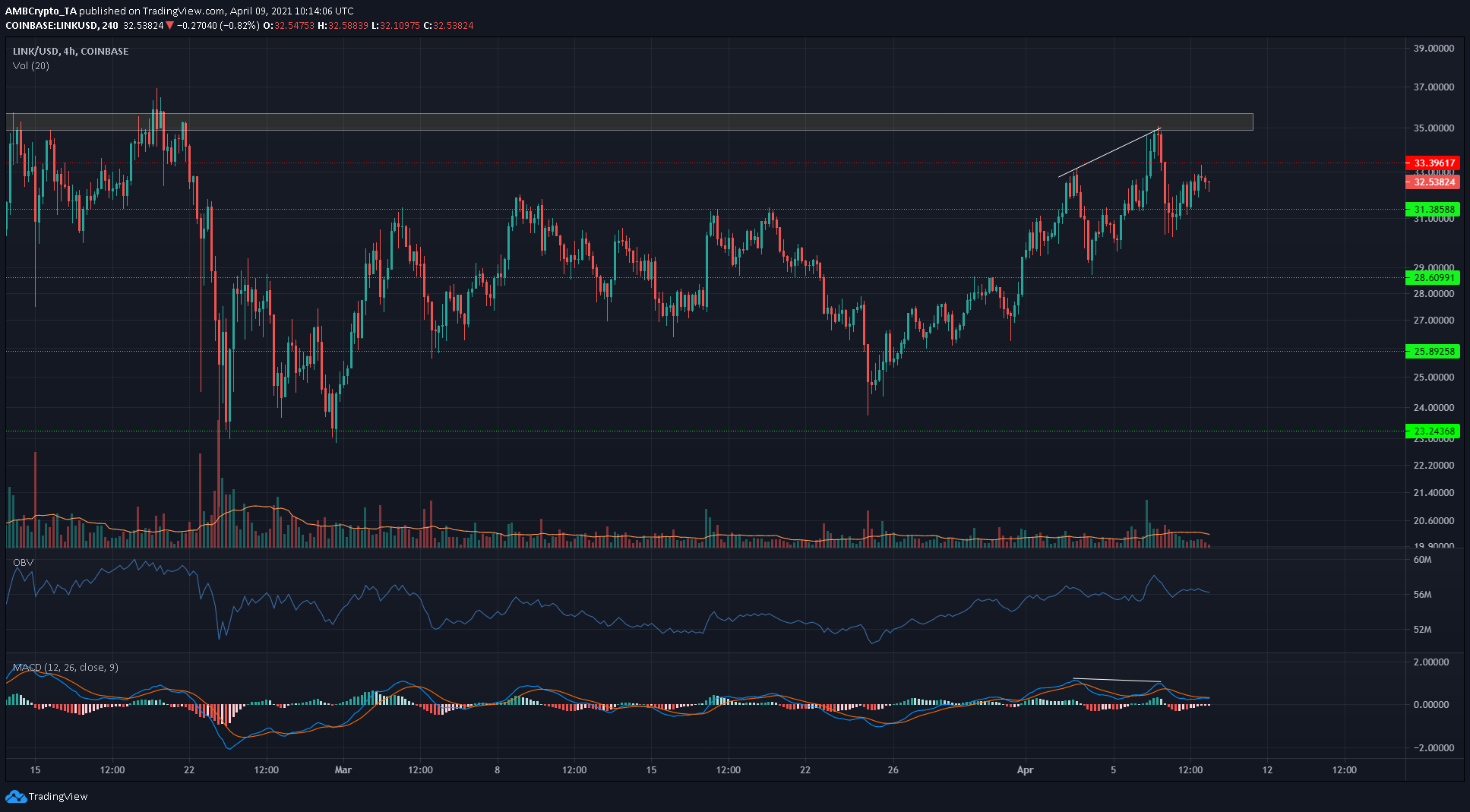Click the green 28.60991 support label
Screen dimensions: 1470x812
[x=1433, y=278]
